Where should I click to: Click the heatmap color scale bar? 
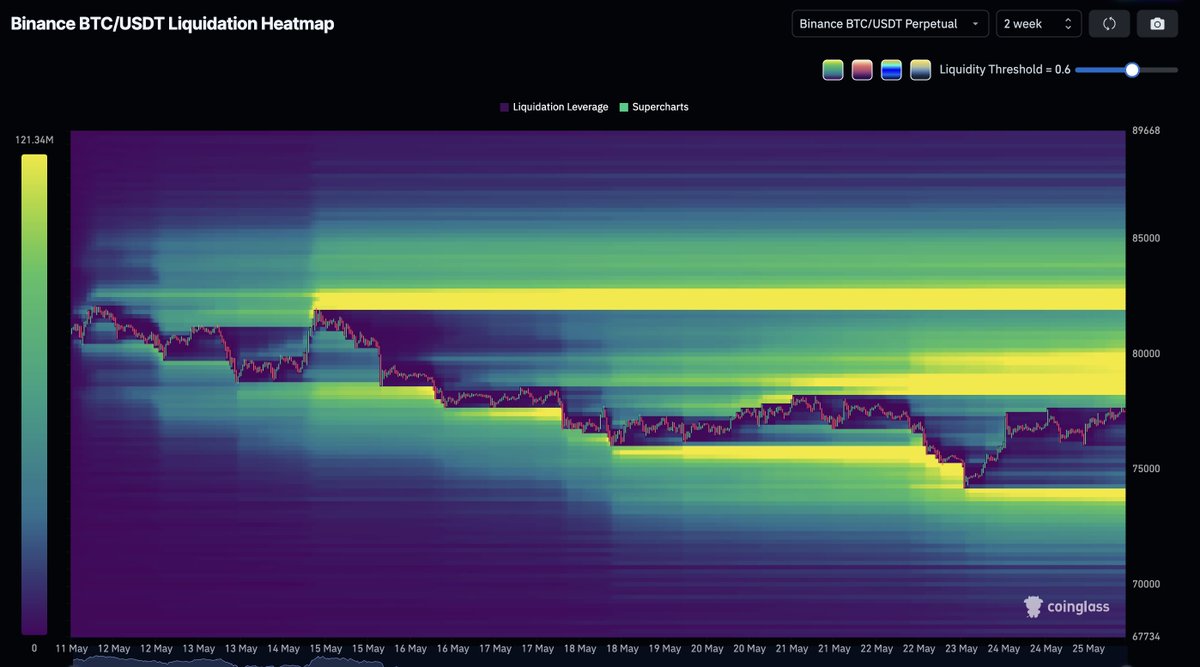pos(34,394)
